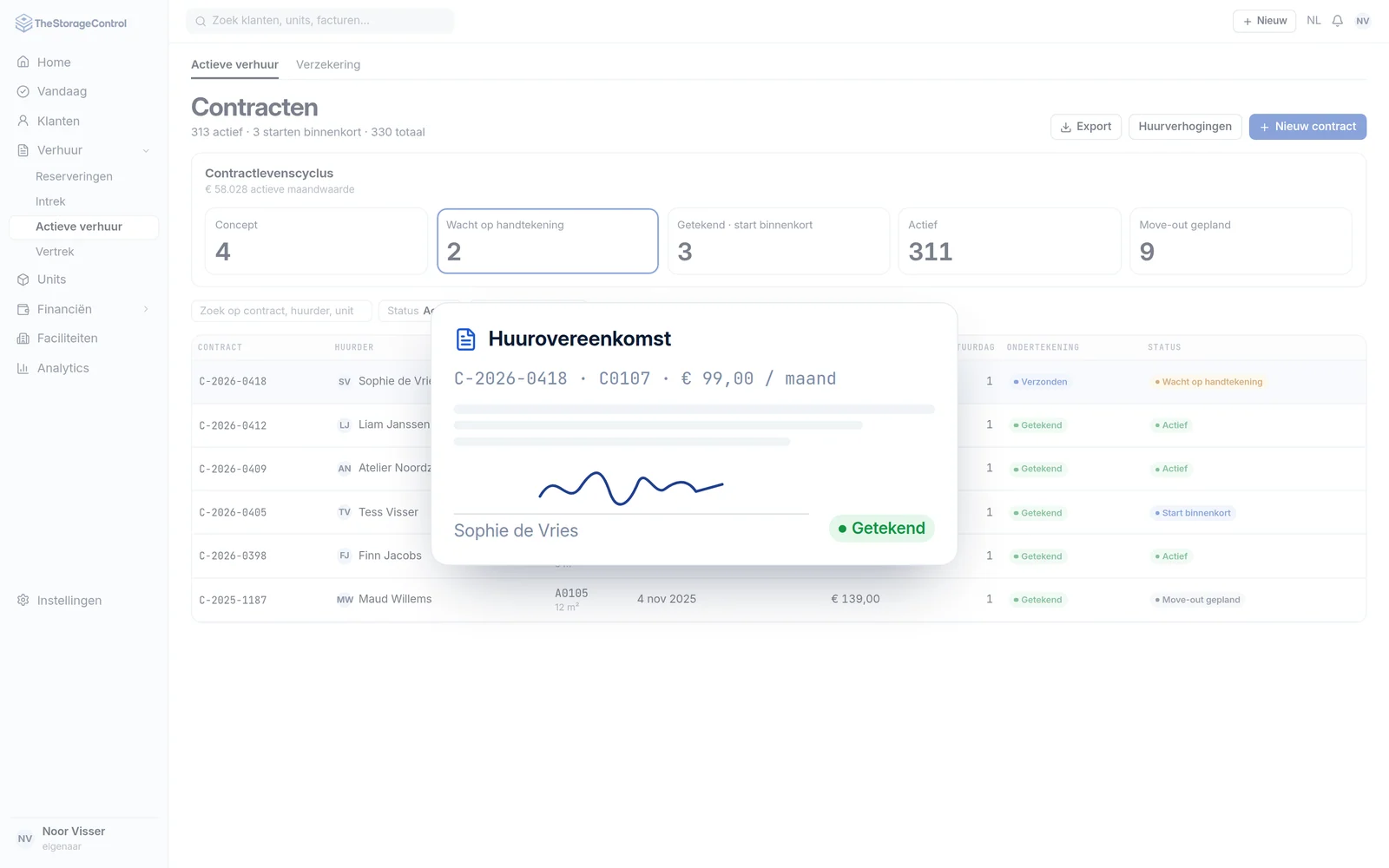Switch language via NL
Image resolution: width=1389 pixels, height=868 pixels.
pyautogui.click(x=1313, y=21)
